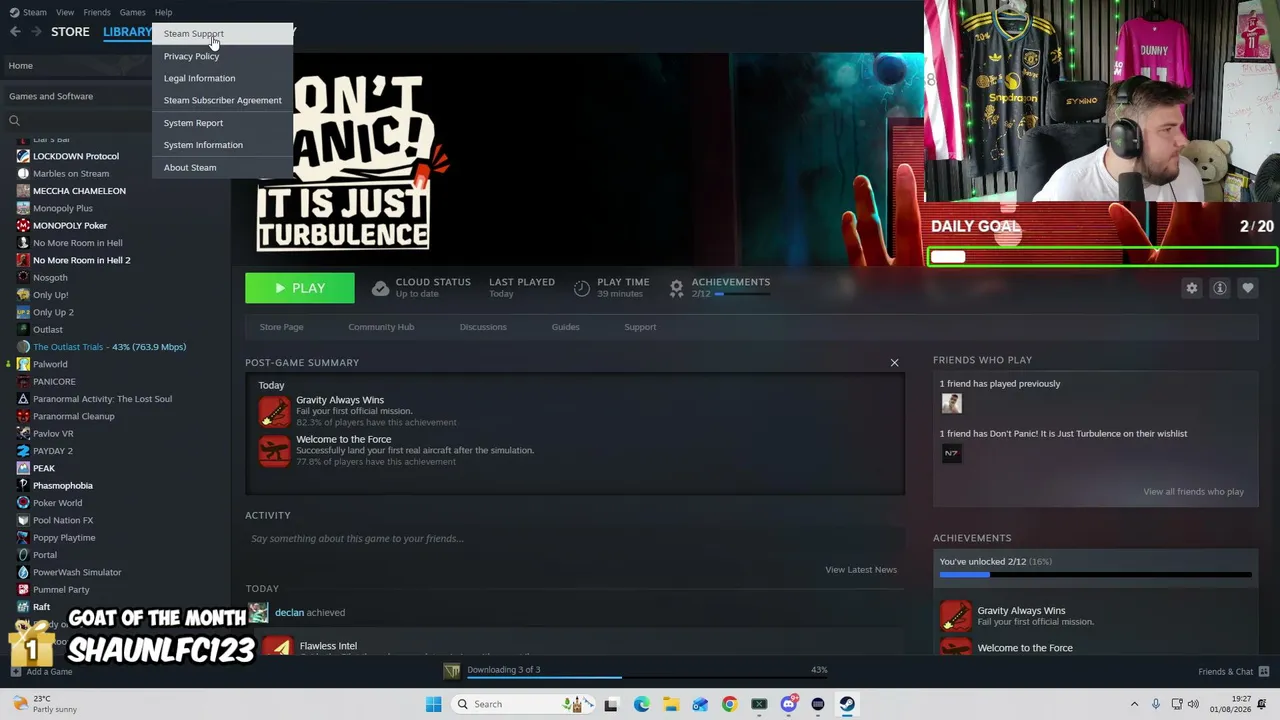1280x720 pixels.
Task: Select Legal Information menu entry
Action: (222, 78)
